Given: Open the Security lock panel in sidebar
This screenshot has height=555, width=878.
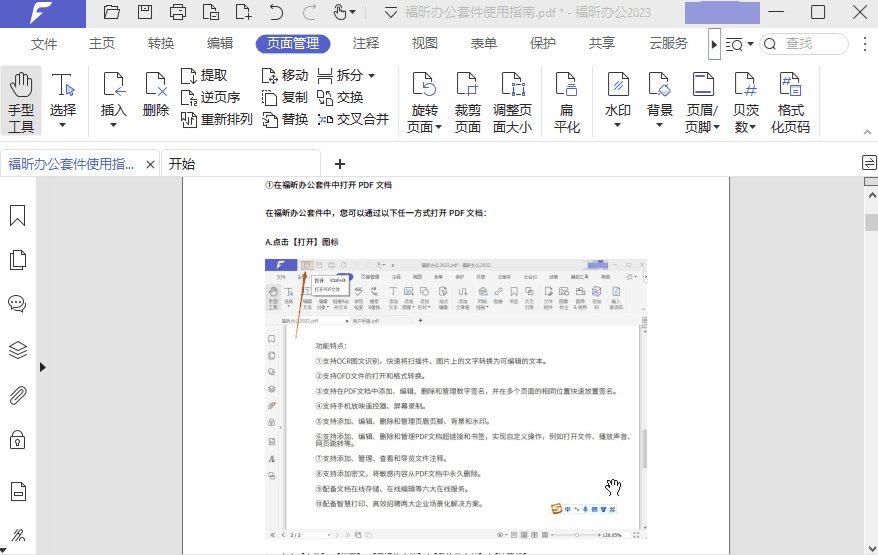Looking at the screenshot, I should (17, 440).
